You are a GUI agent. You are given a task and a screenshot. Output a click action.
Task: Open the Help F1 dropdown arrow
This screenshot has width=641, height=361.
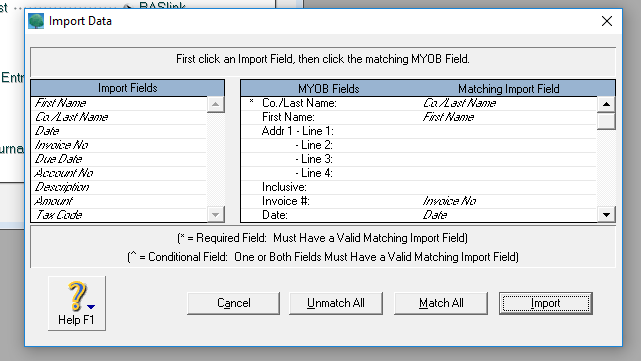click(91, 306)
